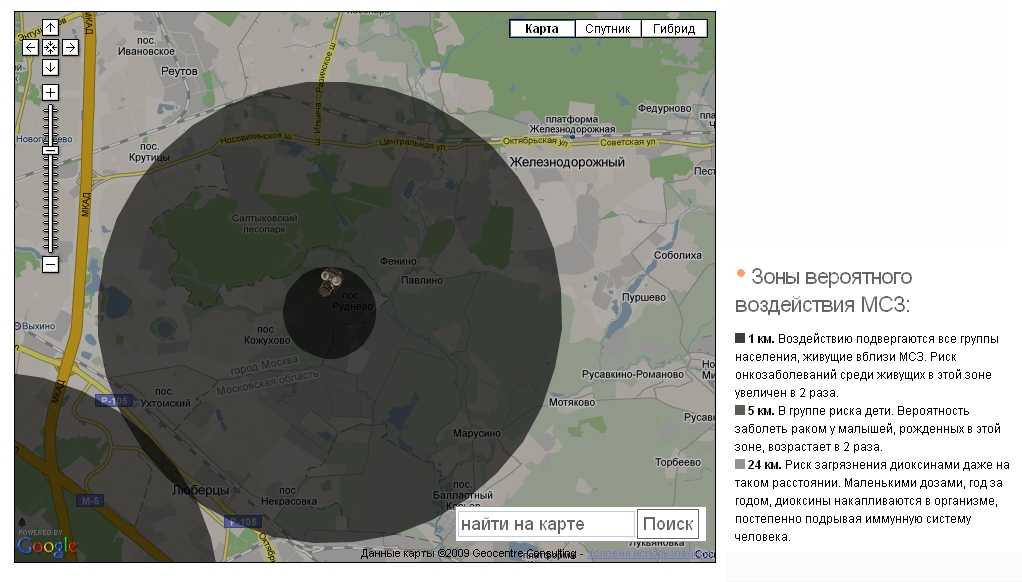Click the Железнодорожный city label
This screenshot has width=1022, height=582.
[567, 162]
